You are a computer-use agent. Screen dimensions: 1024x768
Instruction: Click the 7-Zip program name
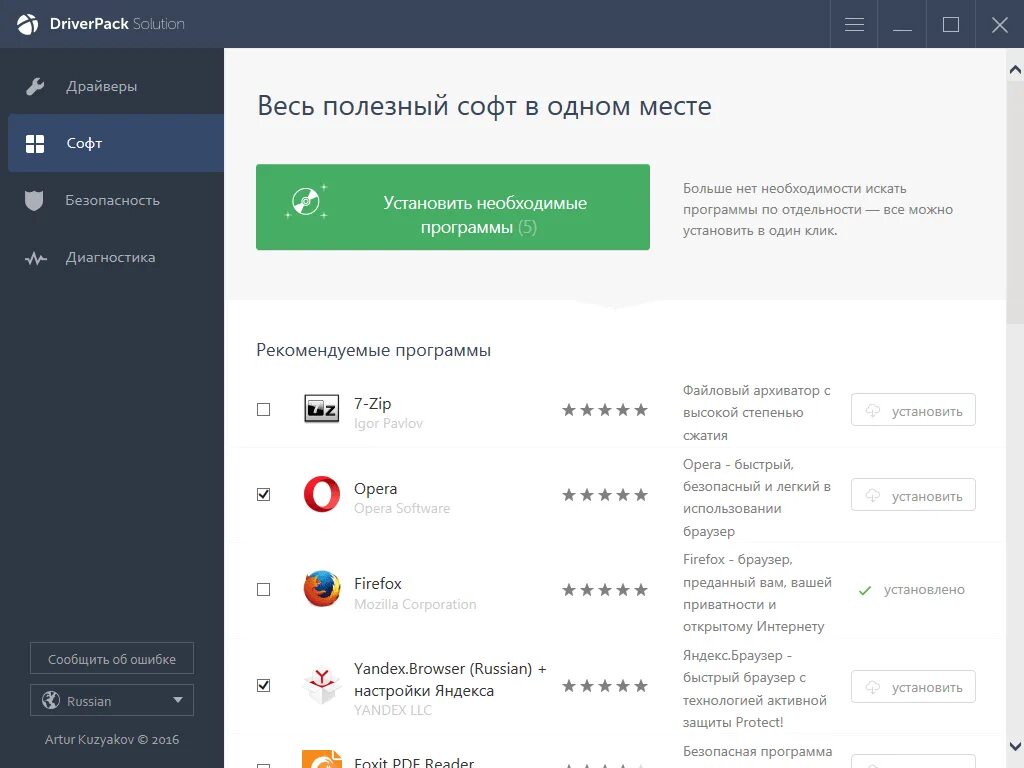pyautogui.click(x=372, y=404)
